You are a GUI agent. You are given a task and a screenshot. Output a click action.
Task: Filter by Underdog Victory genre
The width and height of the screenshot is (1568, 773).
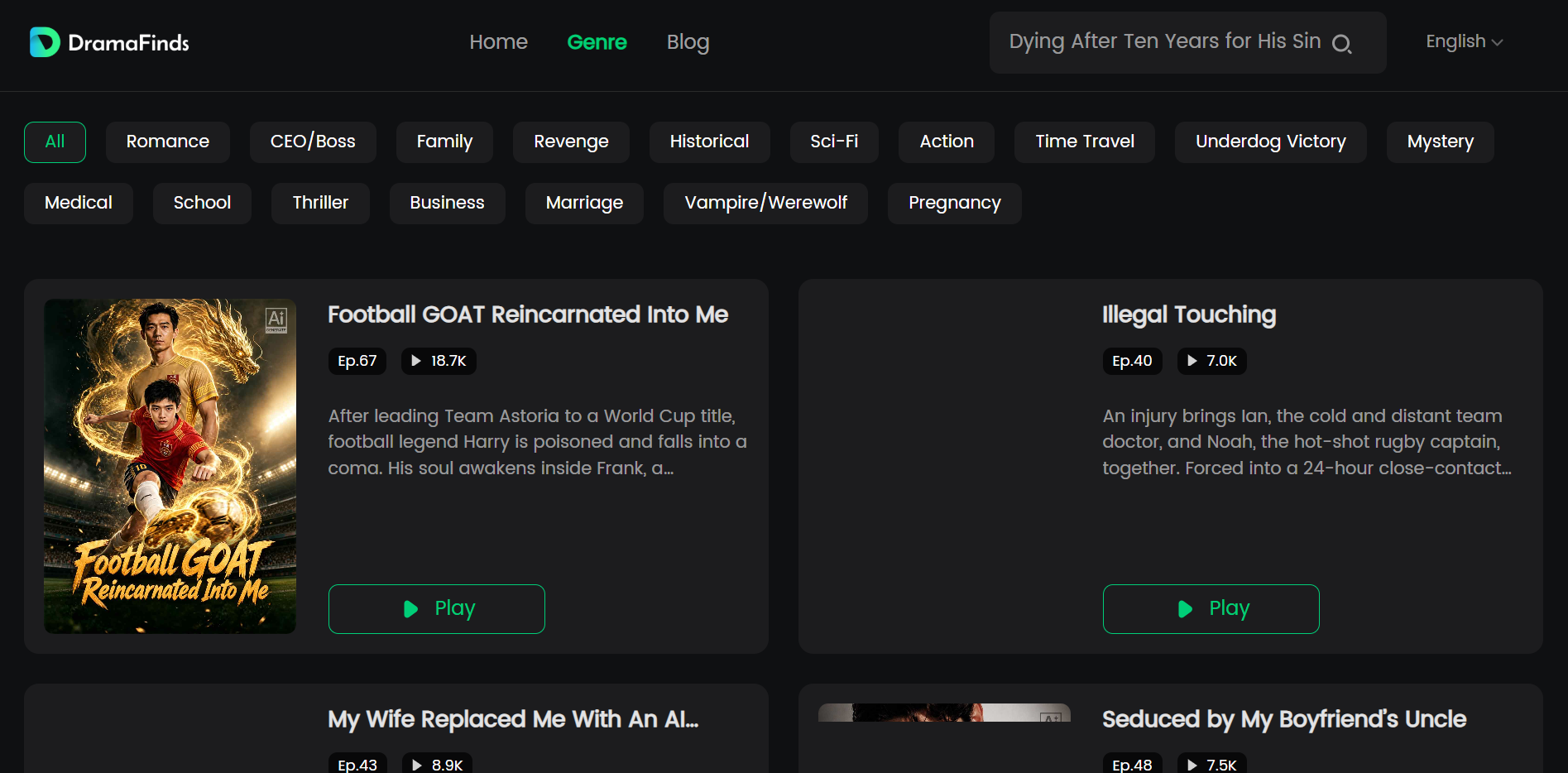pyautogui.click(x=1270, y=142)
